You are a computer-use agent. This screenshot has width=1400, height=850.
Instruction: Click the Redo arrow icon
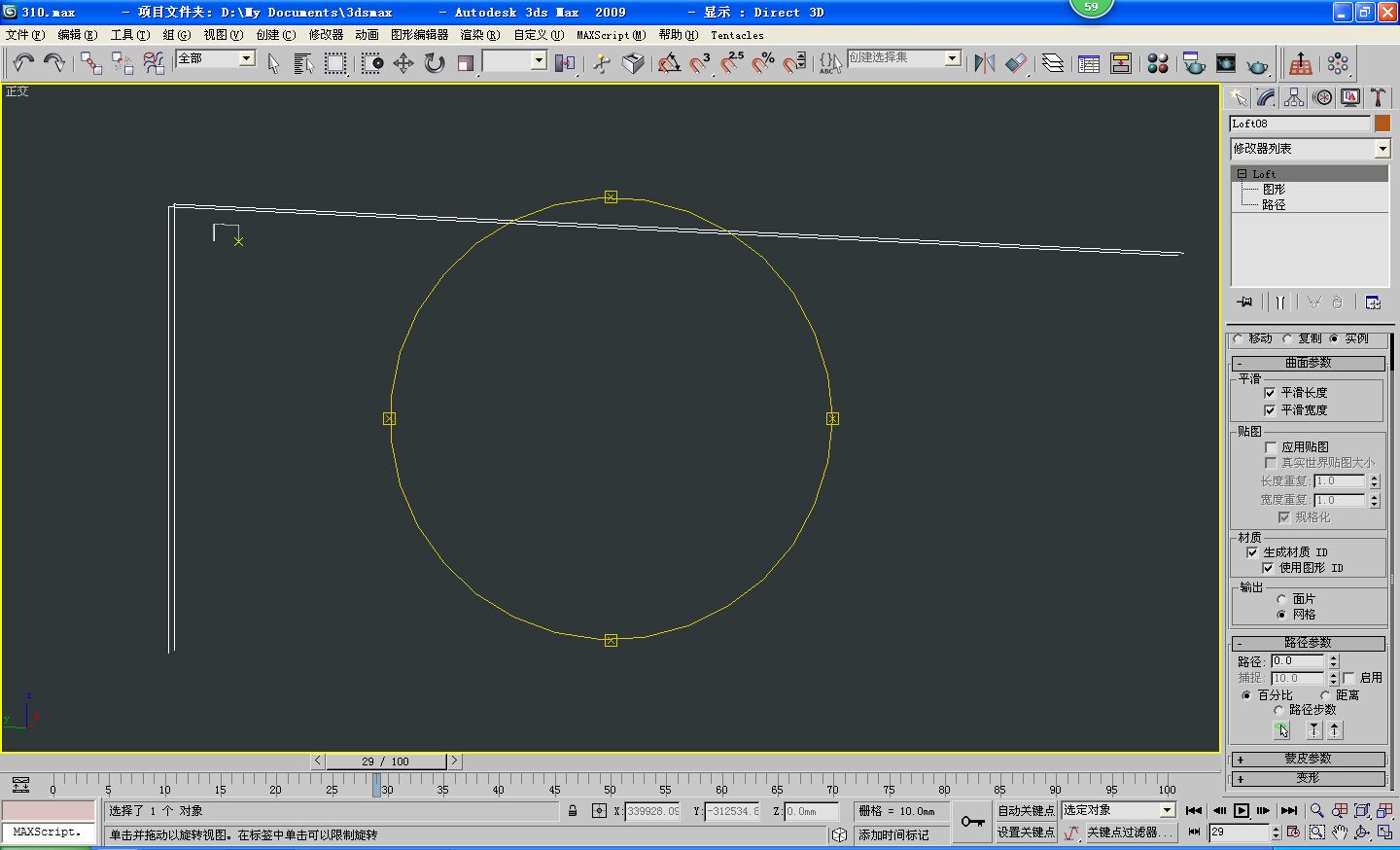[54, 63]
